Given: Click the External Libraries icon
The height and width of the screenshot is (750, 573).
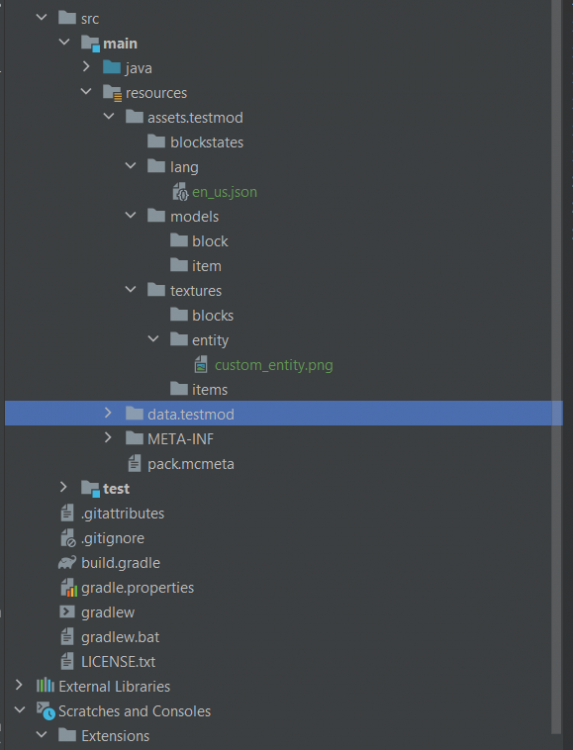Looking at the screenshot, I should coord(45,686).
